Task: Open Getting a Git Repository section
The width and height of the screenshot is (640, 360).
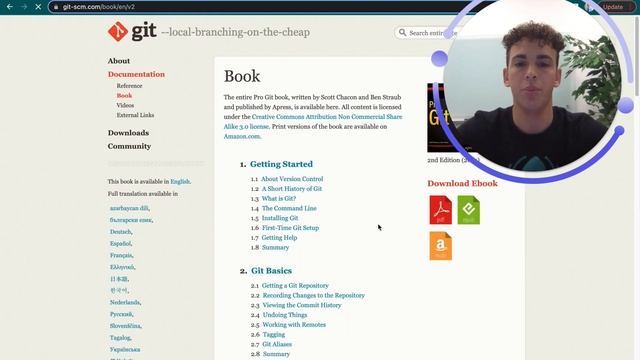Action: [295, 286]
